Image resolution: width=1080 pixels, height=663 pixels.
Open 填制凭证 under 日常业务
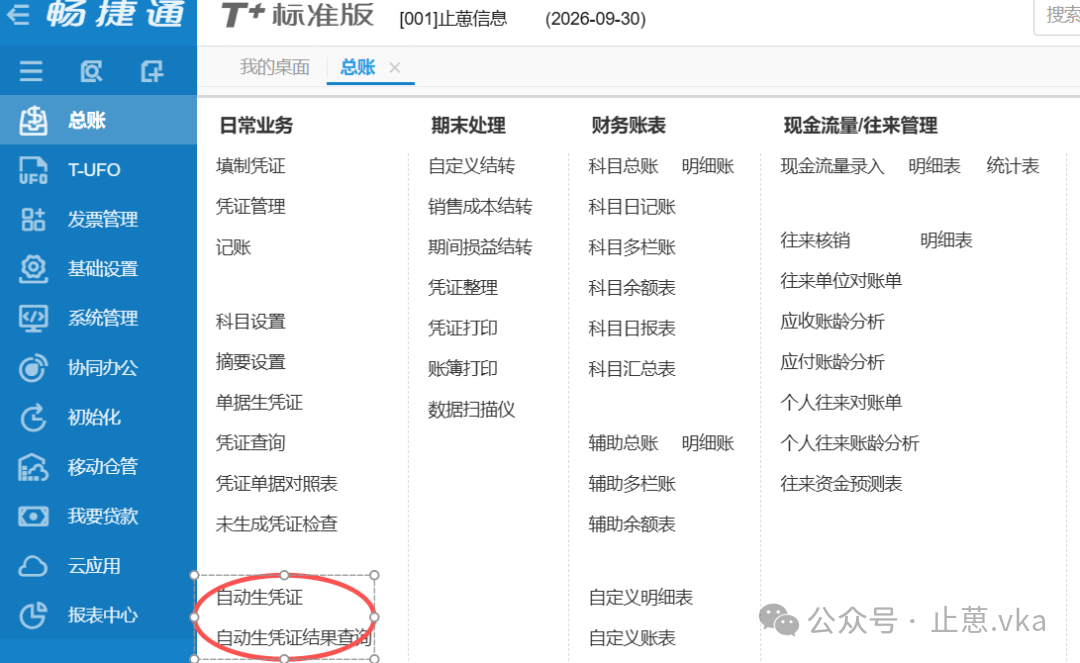250,166
